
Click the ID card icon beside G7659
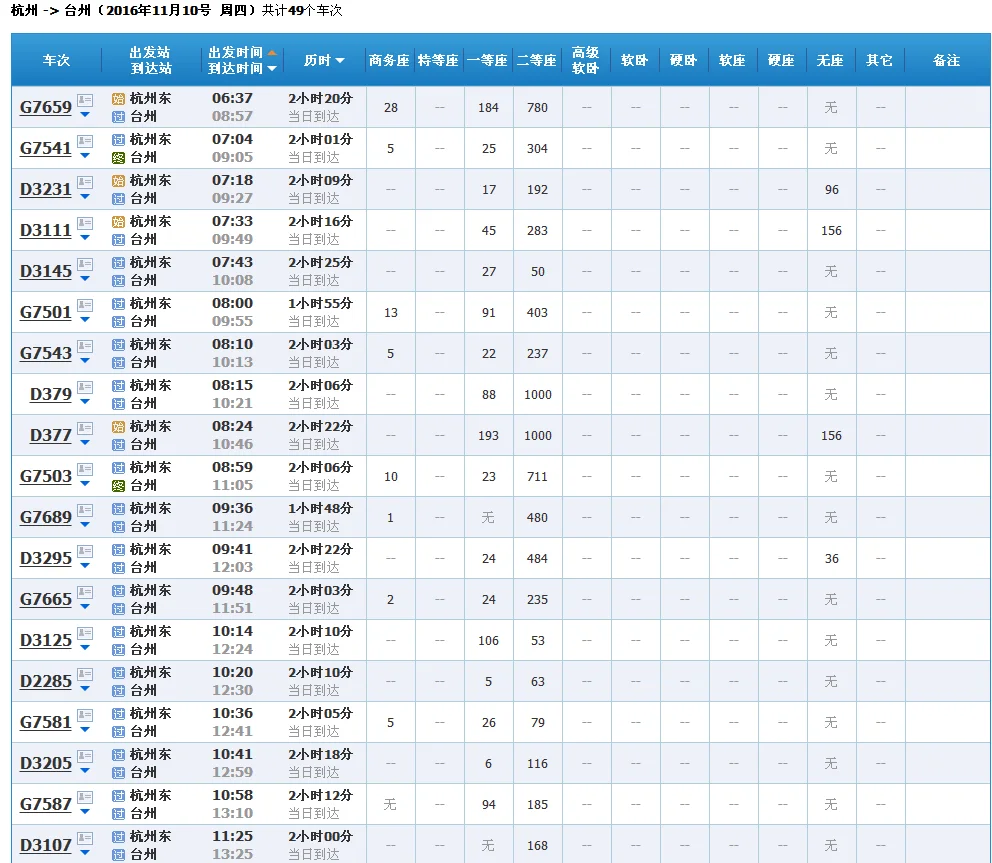tap(85, 100)
